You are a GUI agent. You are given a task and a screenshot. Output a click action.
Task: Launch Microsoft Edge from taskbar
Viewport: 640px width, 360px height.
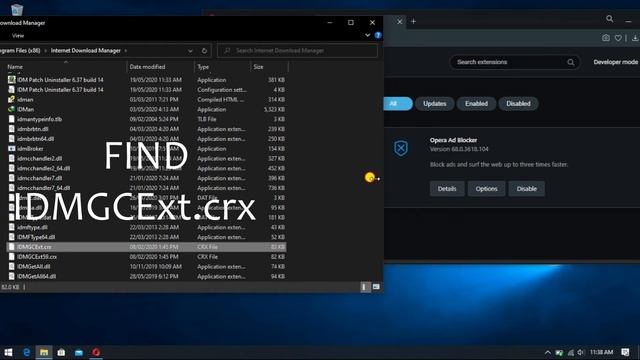pos(27,352)
